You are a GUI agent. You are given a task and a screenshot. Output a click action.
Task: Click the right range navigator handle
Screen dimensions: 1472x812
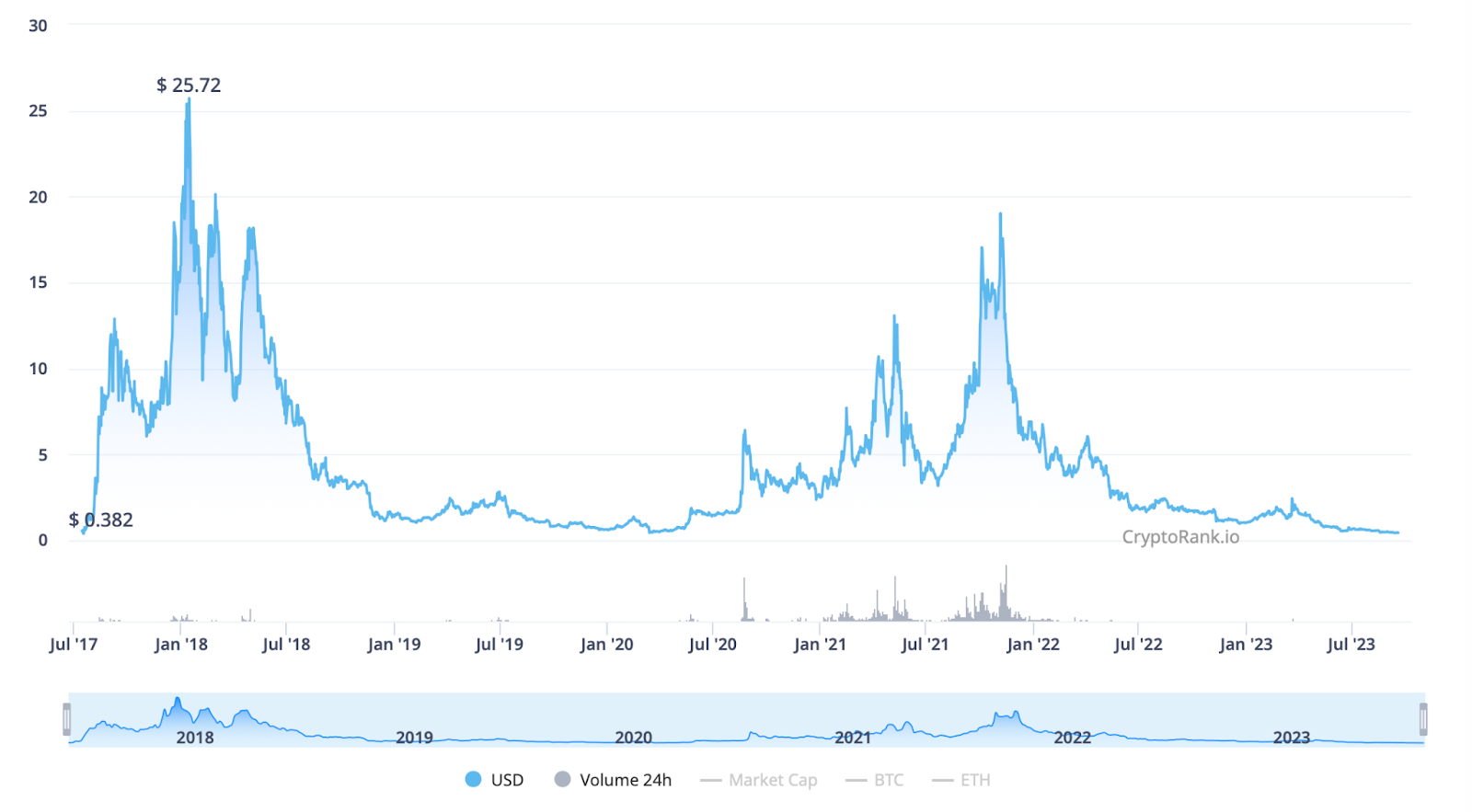tap(1423, 719)
